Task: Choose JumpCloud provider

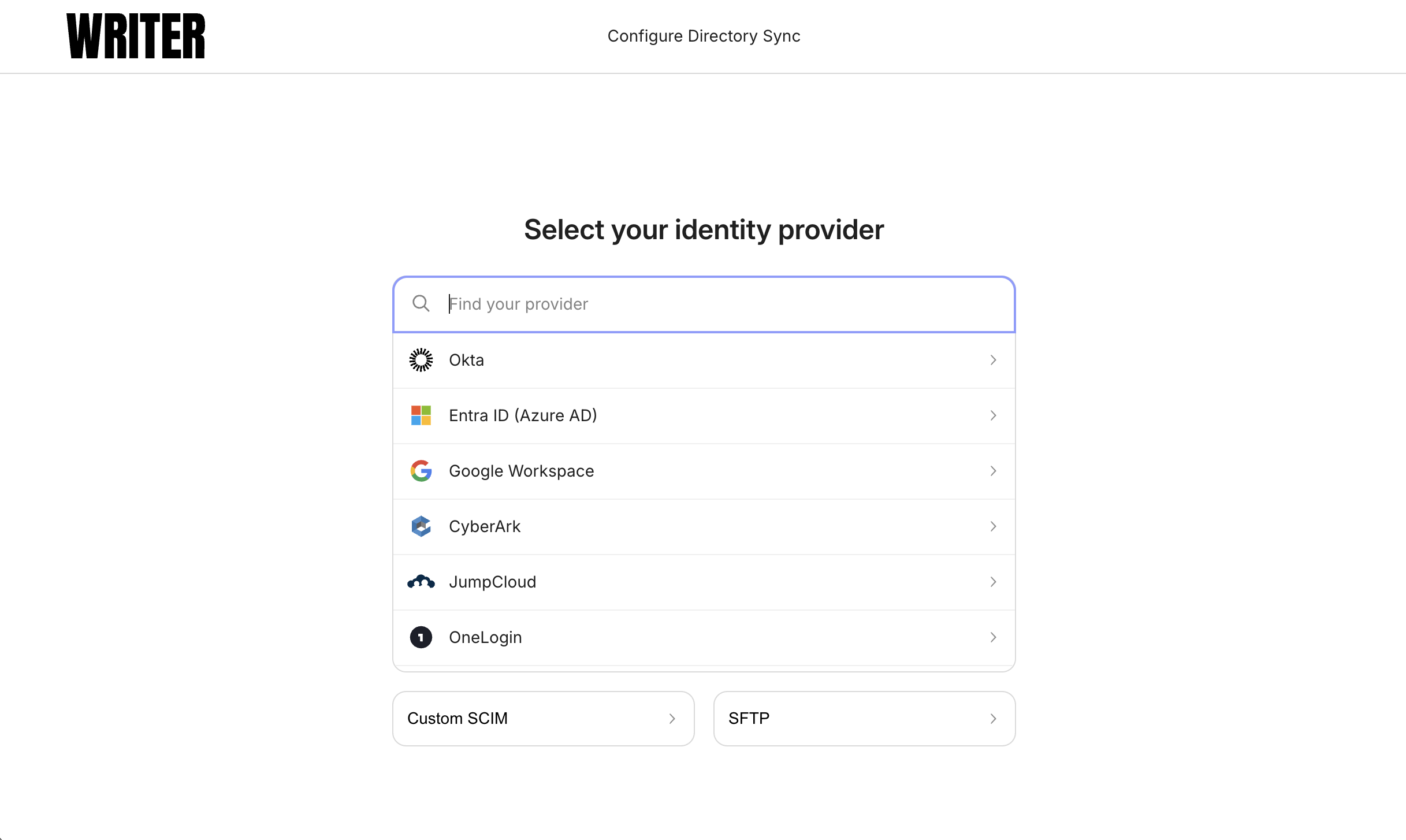Action: [704, 582]
